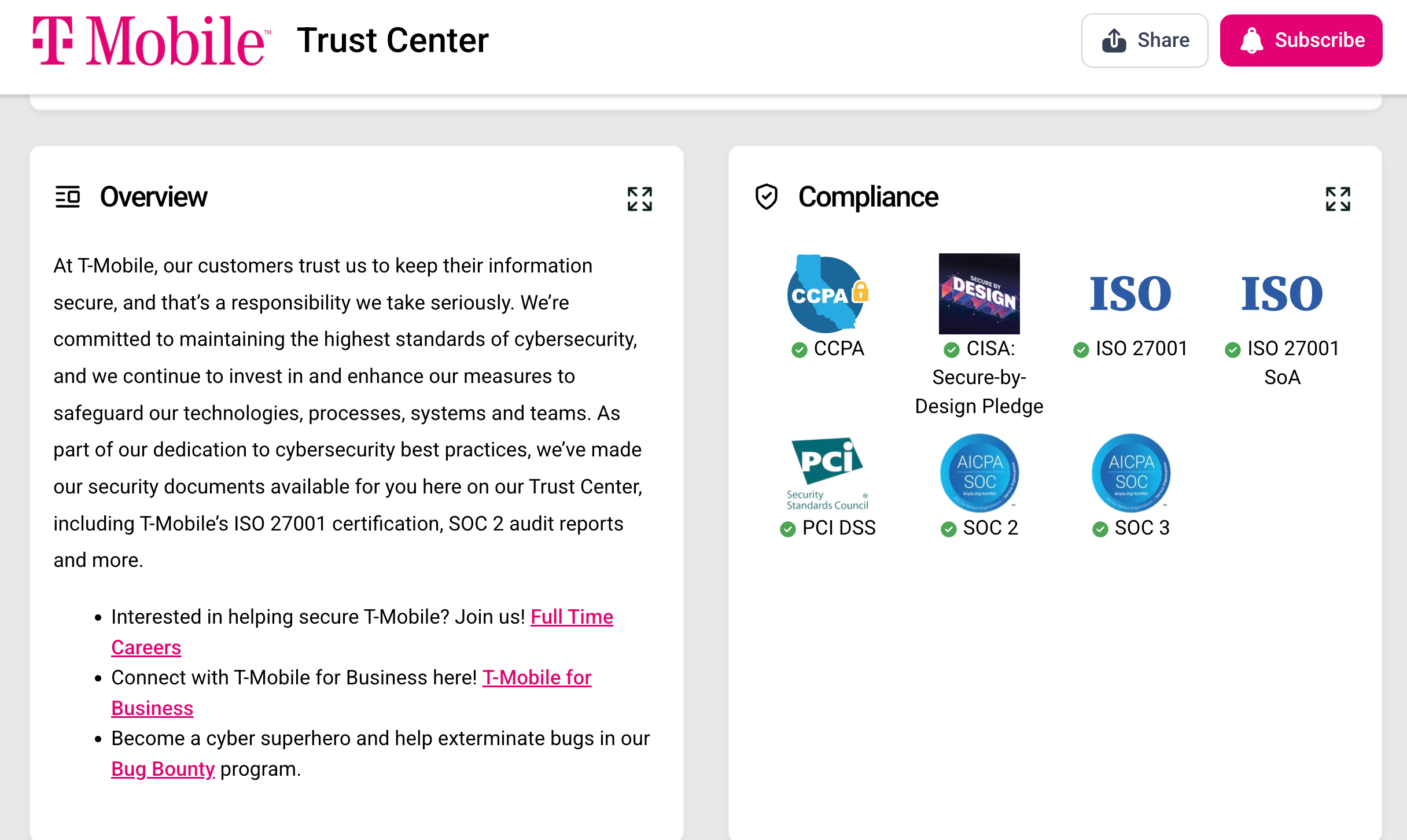1407x840 pixels.
Task: Click the Trust Center title
Action: (x=393, y=40)
